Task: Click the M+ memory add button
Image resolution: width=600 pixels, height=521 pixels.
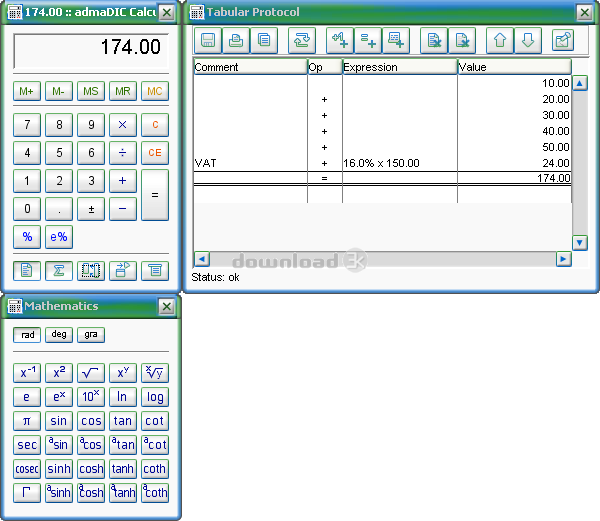Action: [27, 91]
